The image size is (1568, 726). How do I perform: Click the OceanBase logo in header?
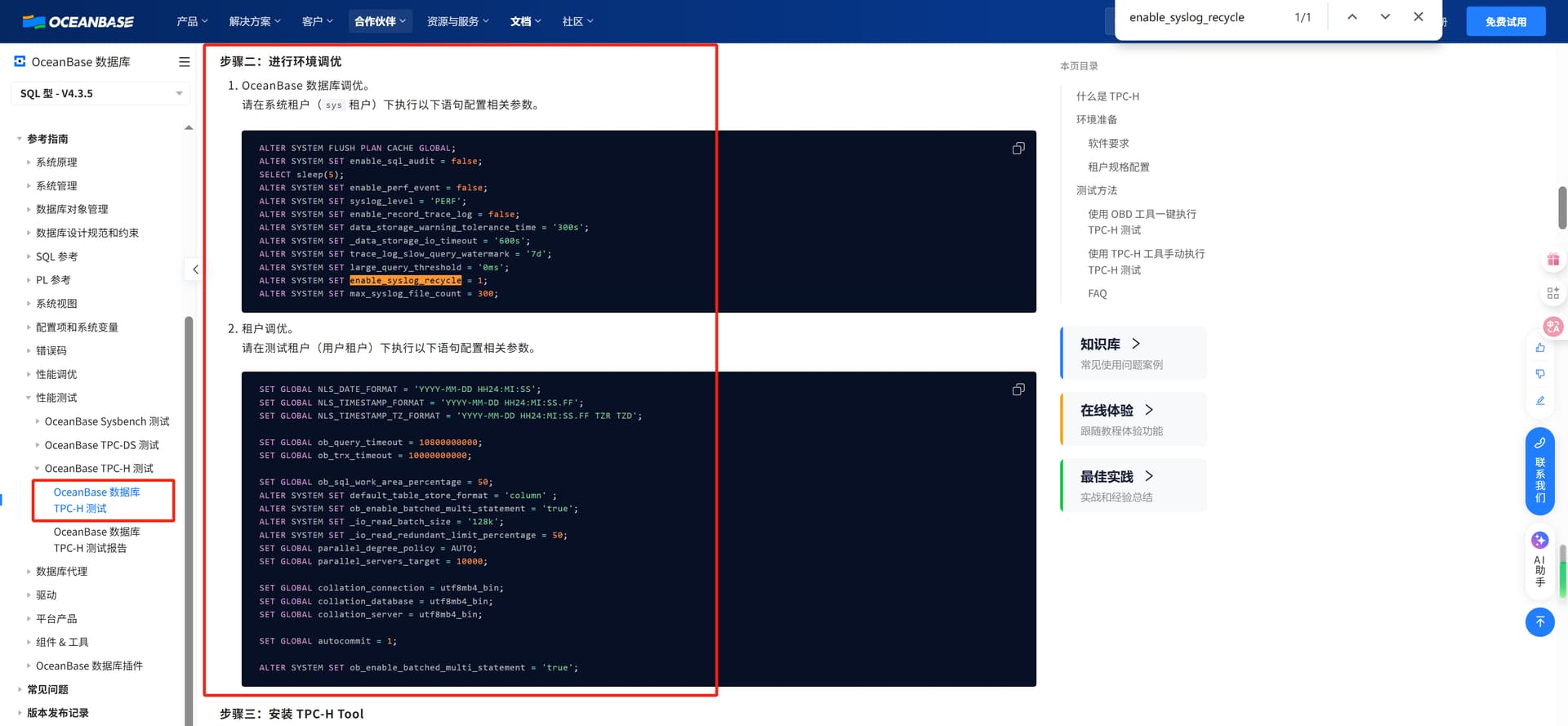pos(78,21)
